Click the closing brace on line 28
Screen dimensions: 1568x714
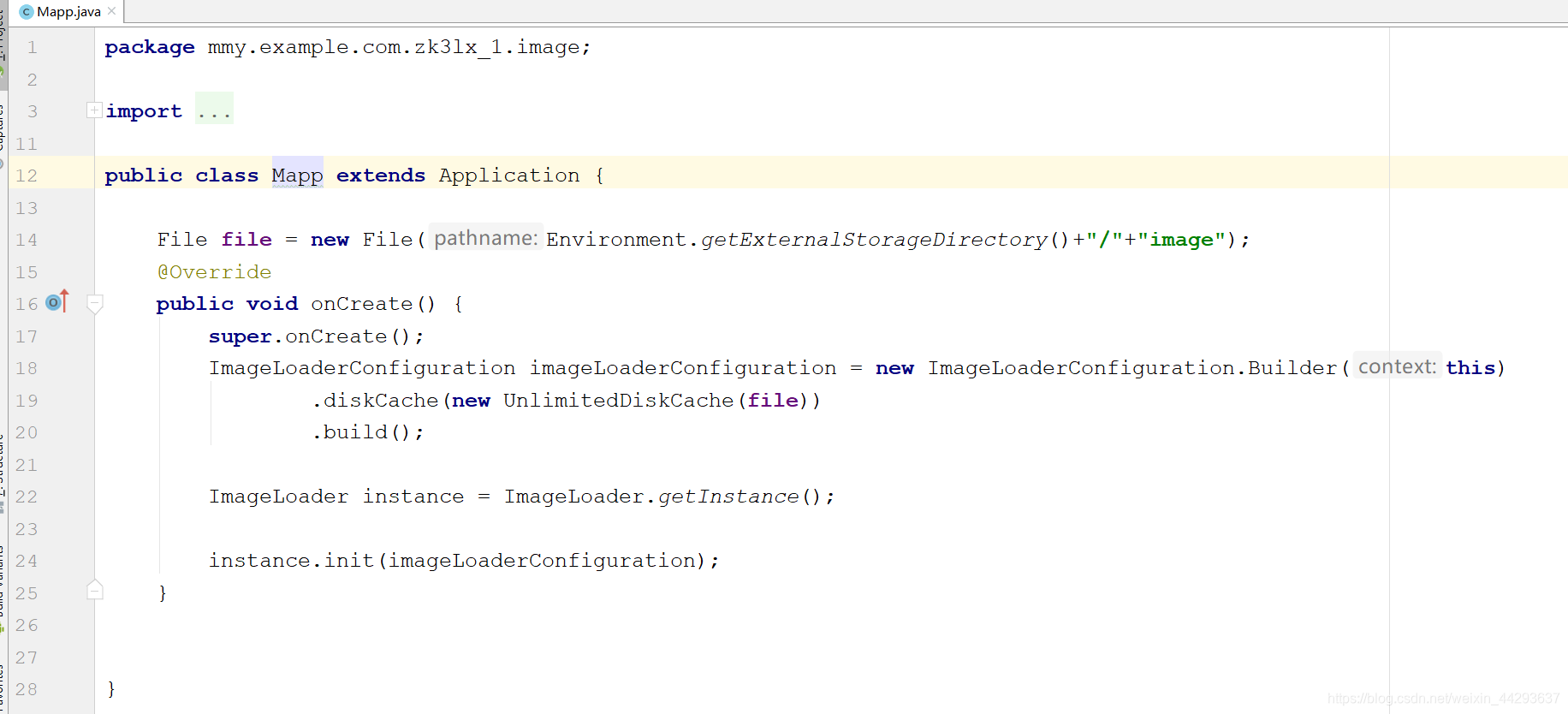point(111,689)
